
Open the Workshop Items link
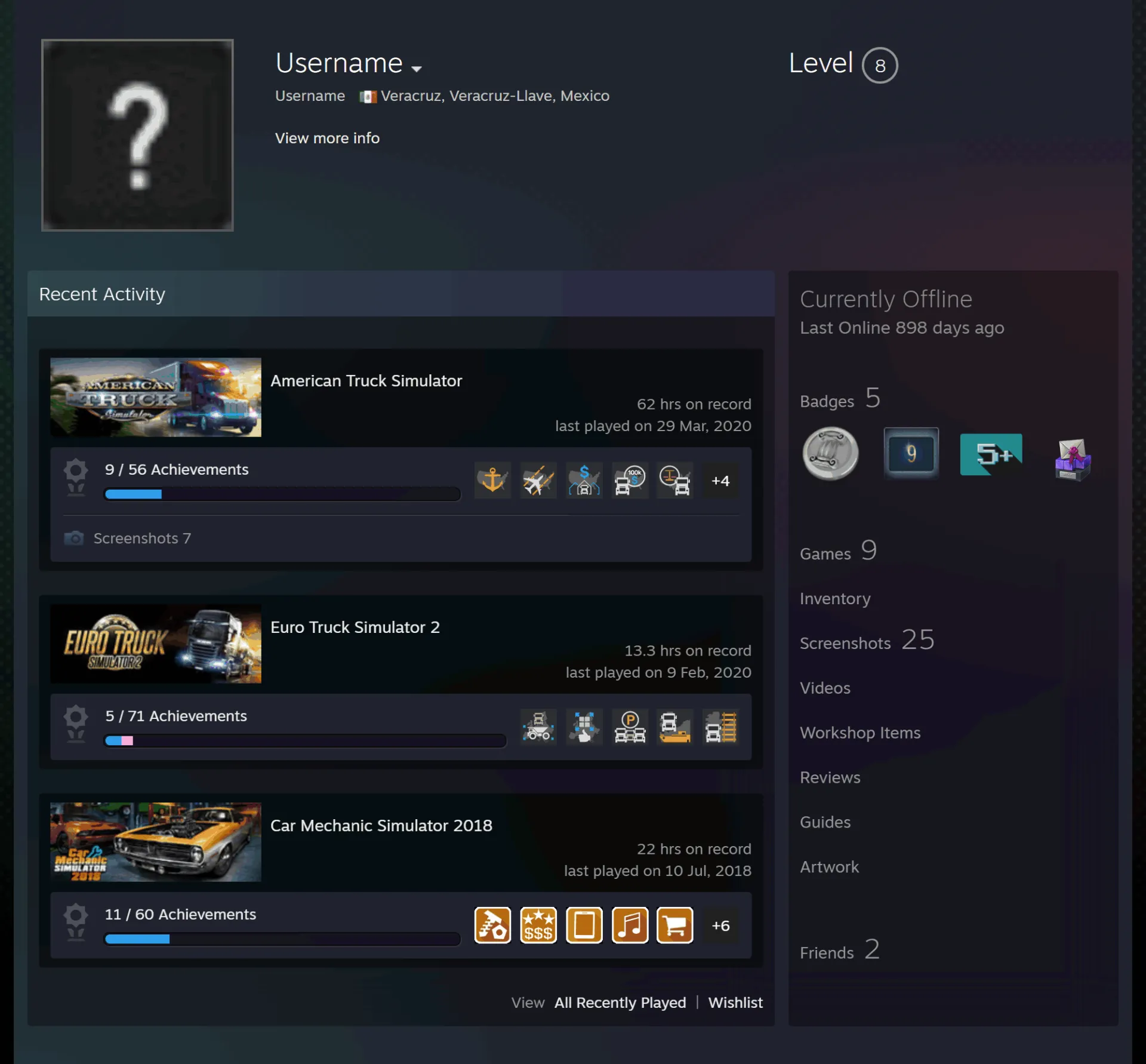point(860,733)
